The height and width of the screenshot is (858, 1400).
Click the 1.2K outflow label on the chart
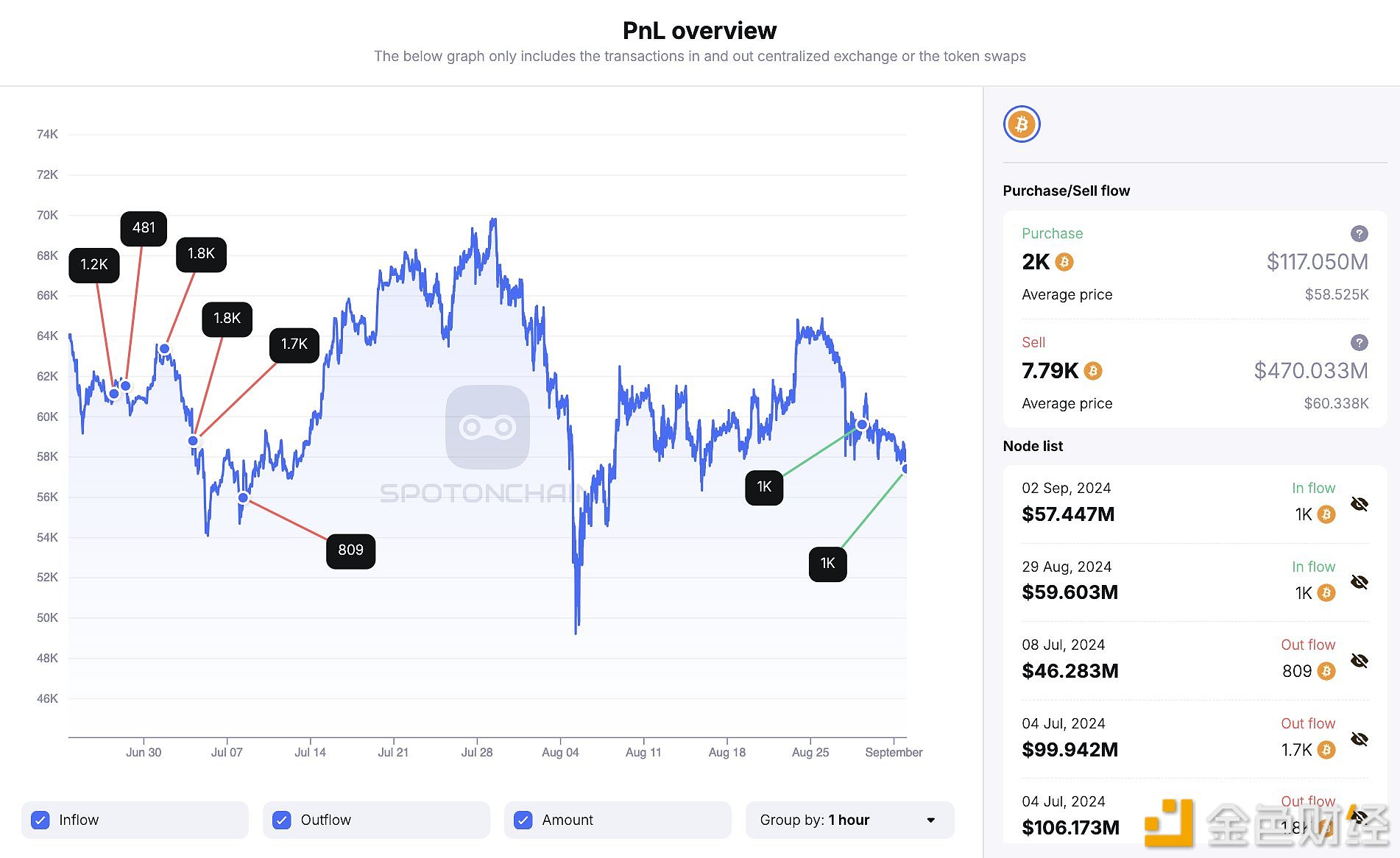[x=94, y=265]
